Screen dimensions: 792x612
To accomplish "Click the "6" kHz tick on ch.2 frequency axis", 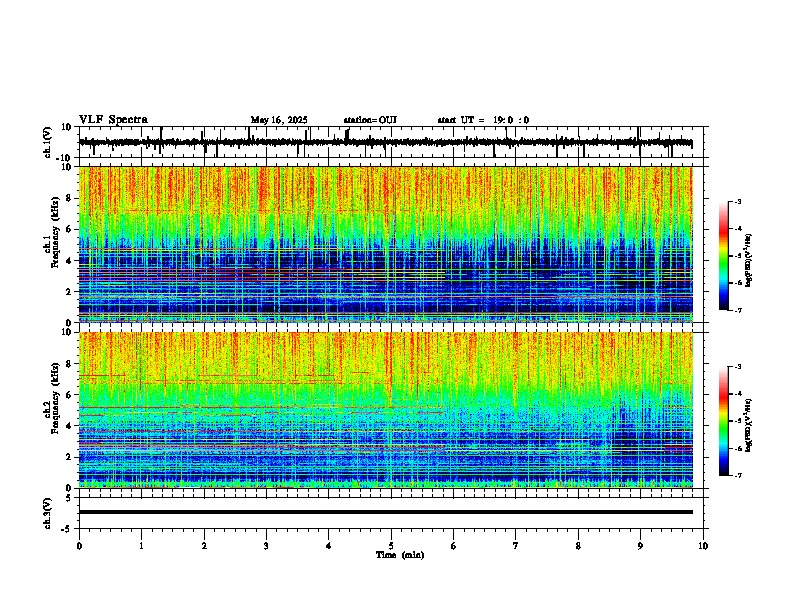I will coord(69,394).
